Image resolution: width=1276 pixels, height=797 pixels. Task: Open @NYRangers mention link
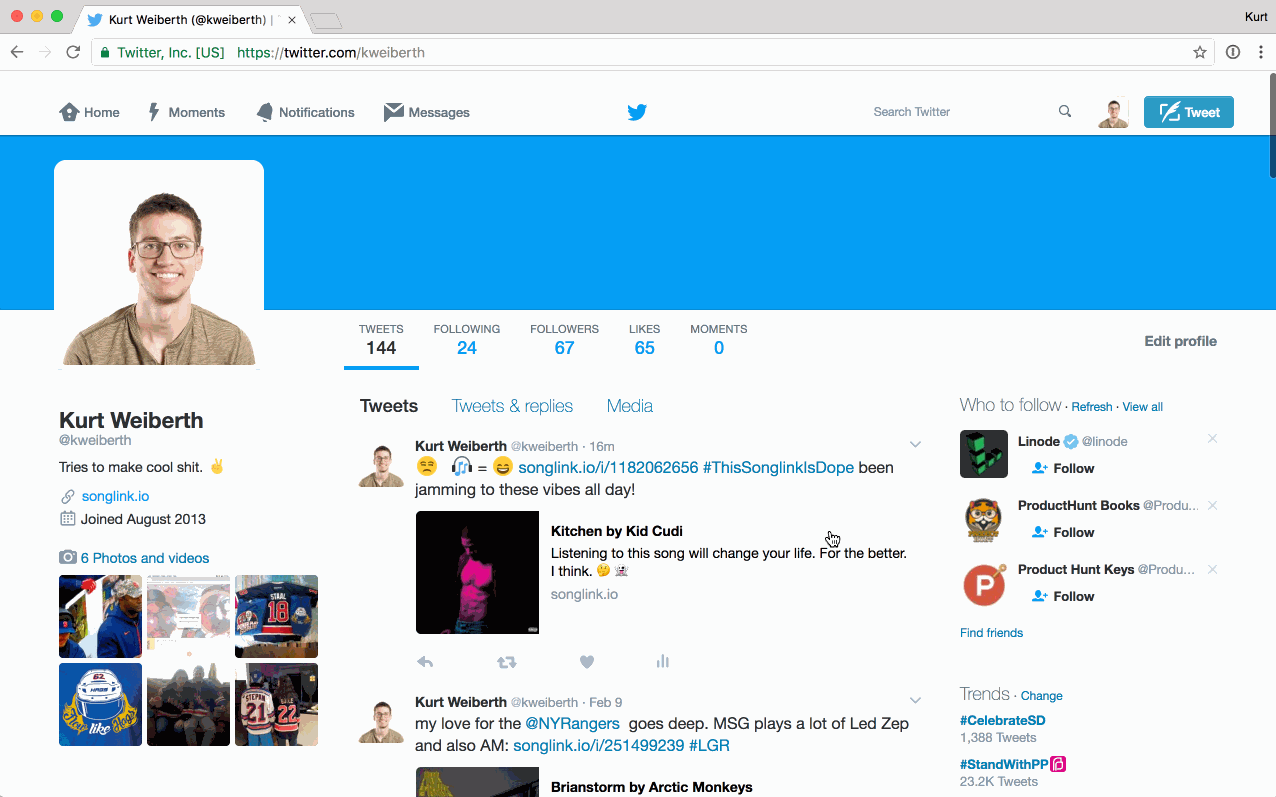coord(572,723)
